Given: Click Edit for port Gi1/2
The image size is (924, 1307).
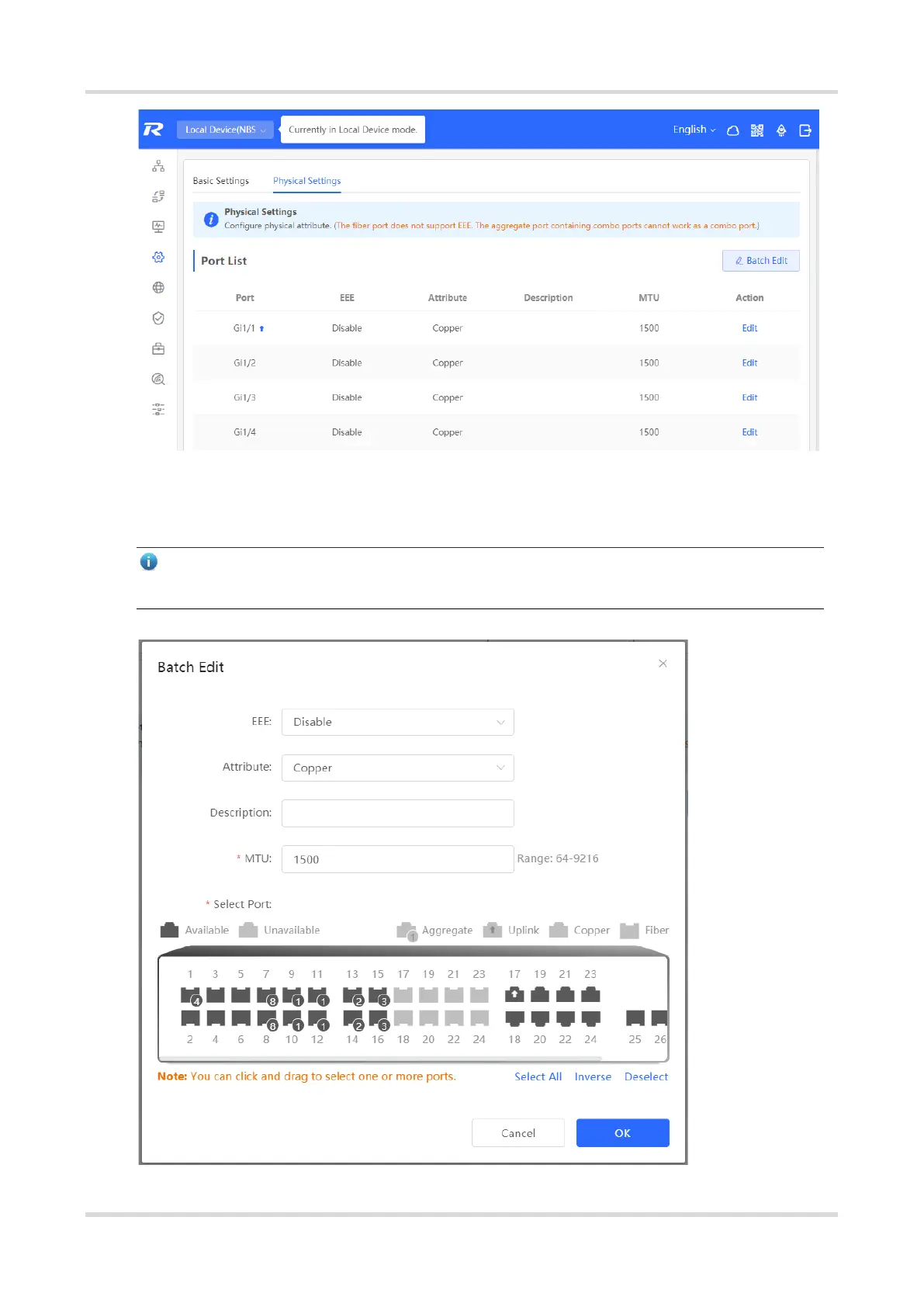Looking at the screenshot, I should tap(749, 362).
